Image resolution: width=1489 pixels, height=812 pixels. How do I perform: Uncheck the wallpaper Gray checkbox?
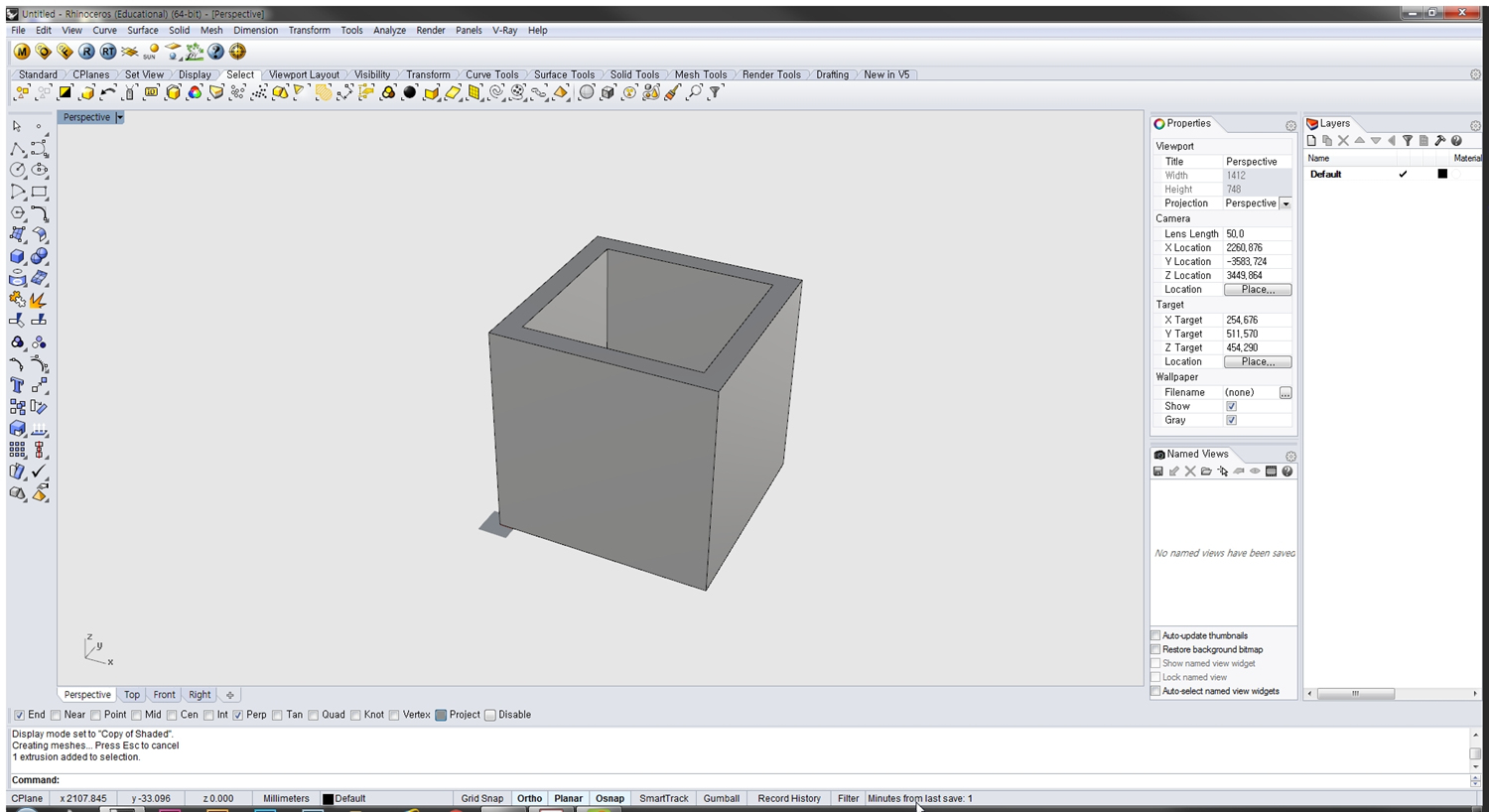pyautogui.click(x=1231, y=420)
